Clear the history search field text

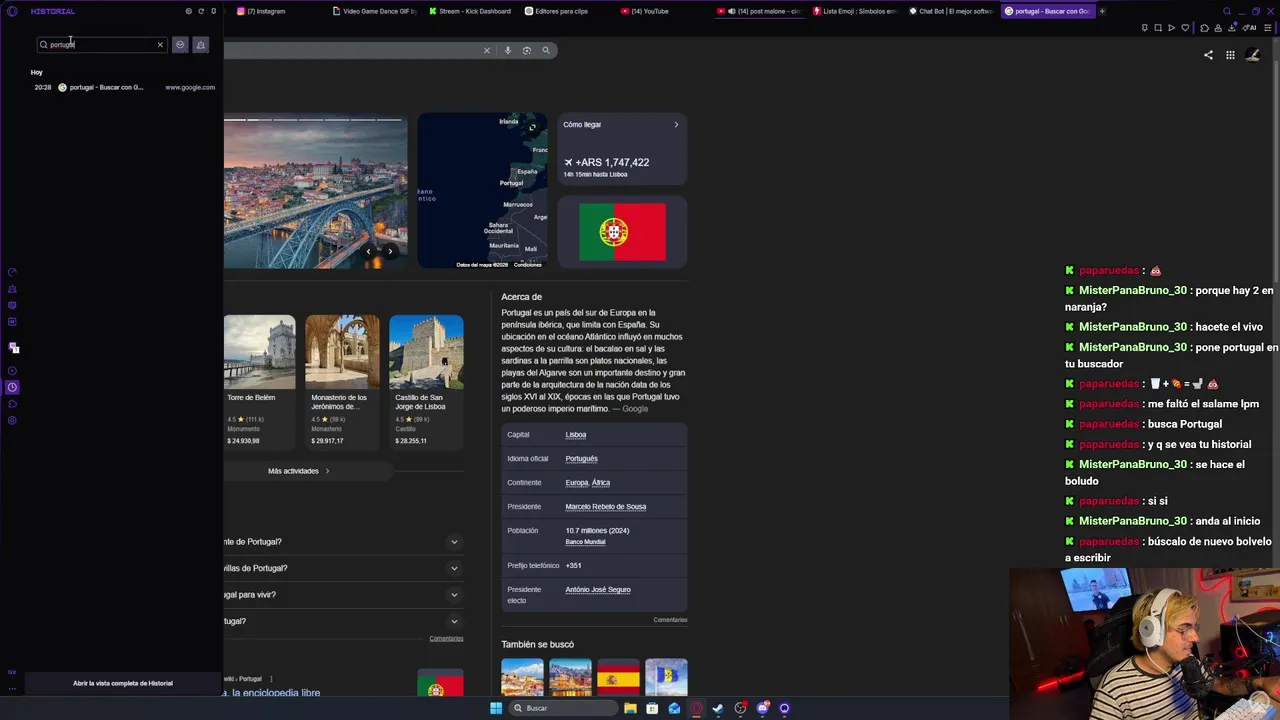[160, 44]
